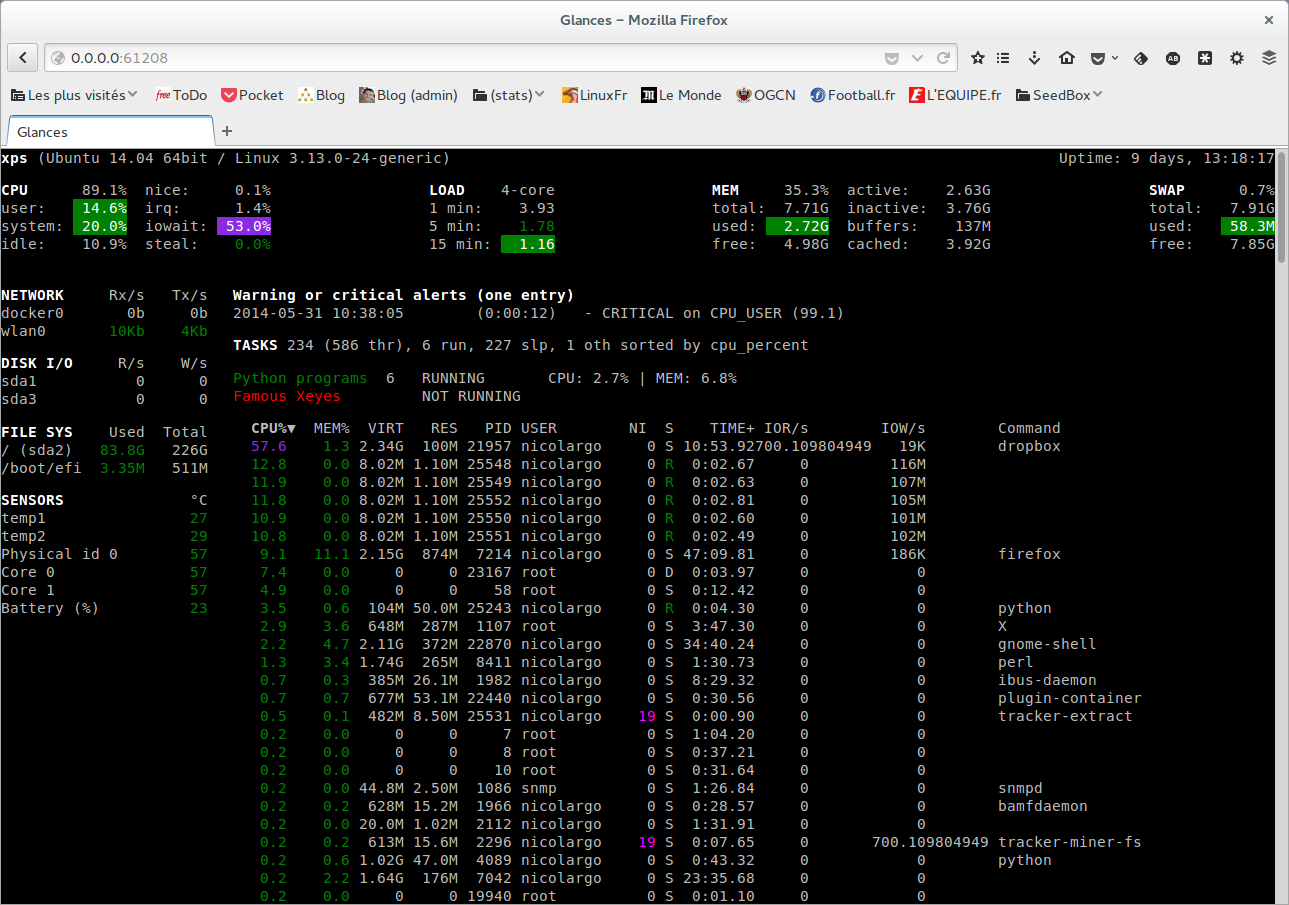The width and height of the screenshot is (1289, 905).
Task: Go back with the back arrow button
Action: tap(23, 58)
